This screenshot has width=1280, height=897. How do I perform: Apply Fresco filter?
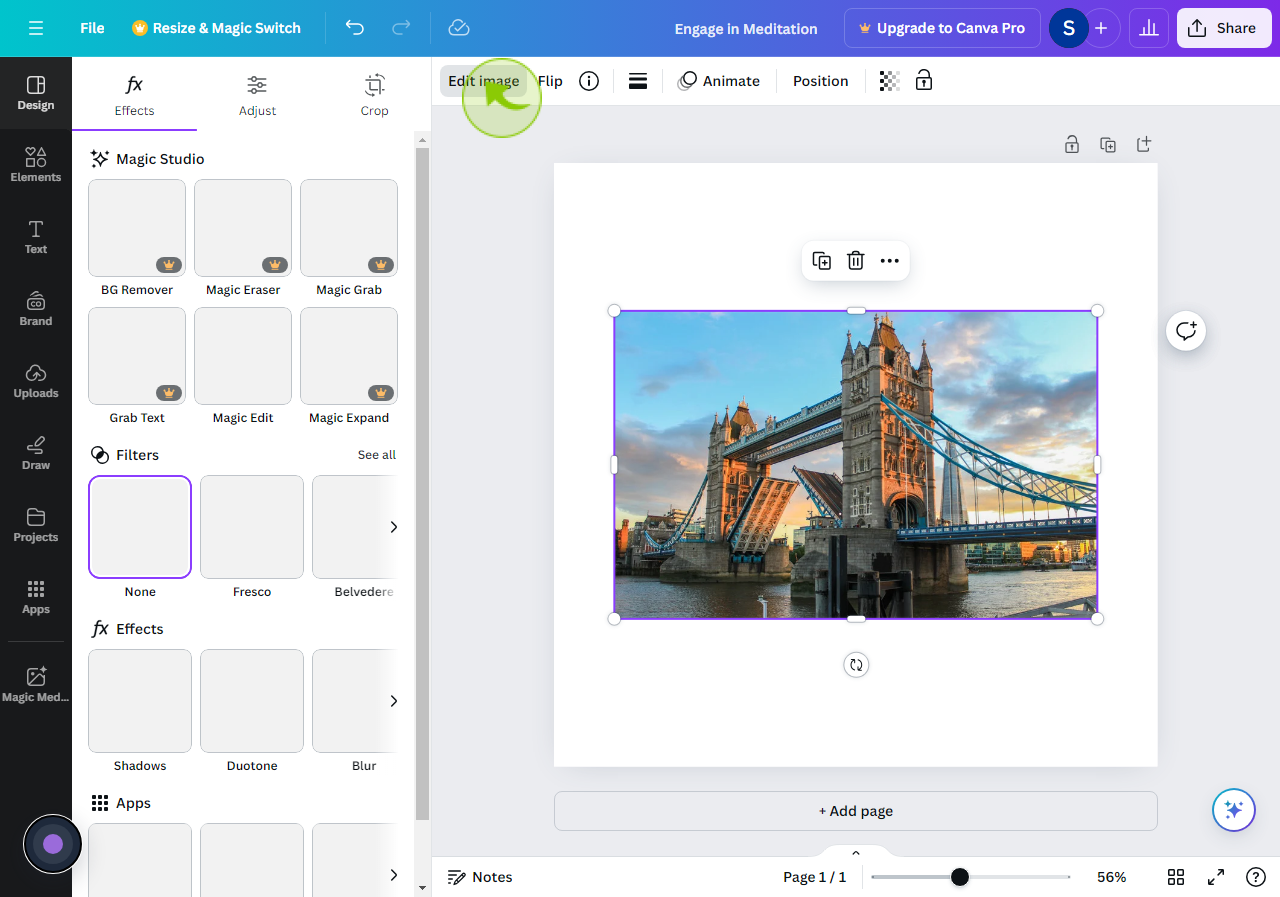252,527
